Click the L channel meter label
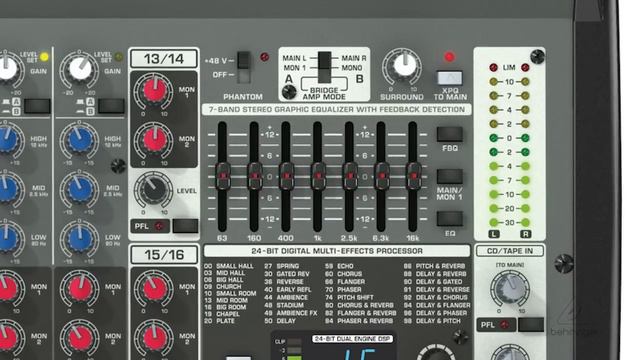This screenshot has height=360, width=640. [x=494, y=234]
